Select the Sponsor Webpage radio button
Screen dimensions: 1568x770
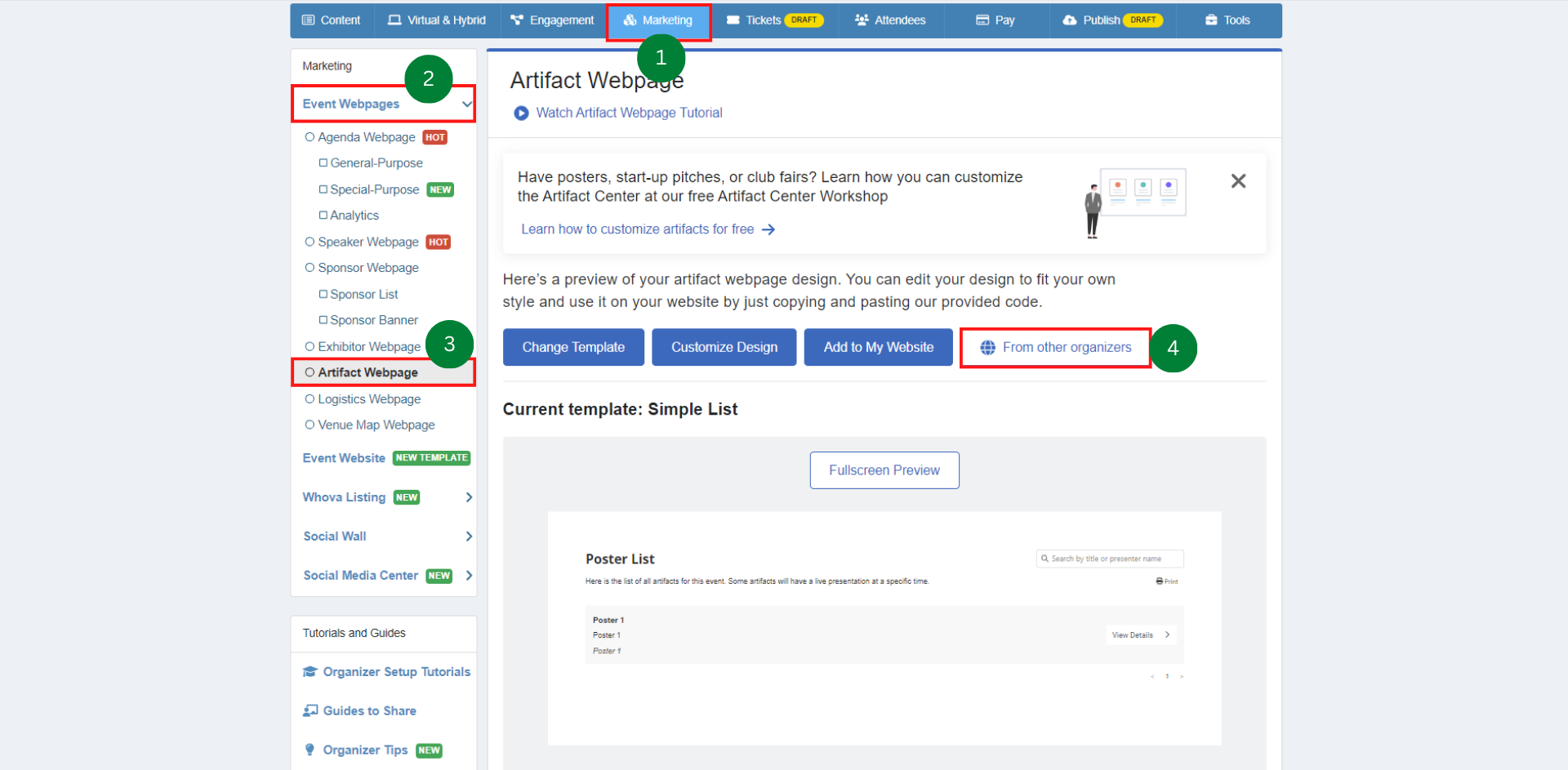tap(310, 267)
